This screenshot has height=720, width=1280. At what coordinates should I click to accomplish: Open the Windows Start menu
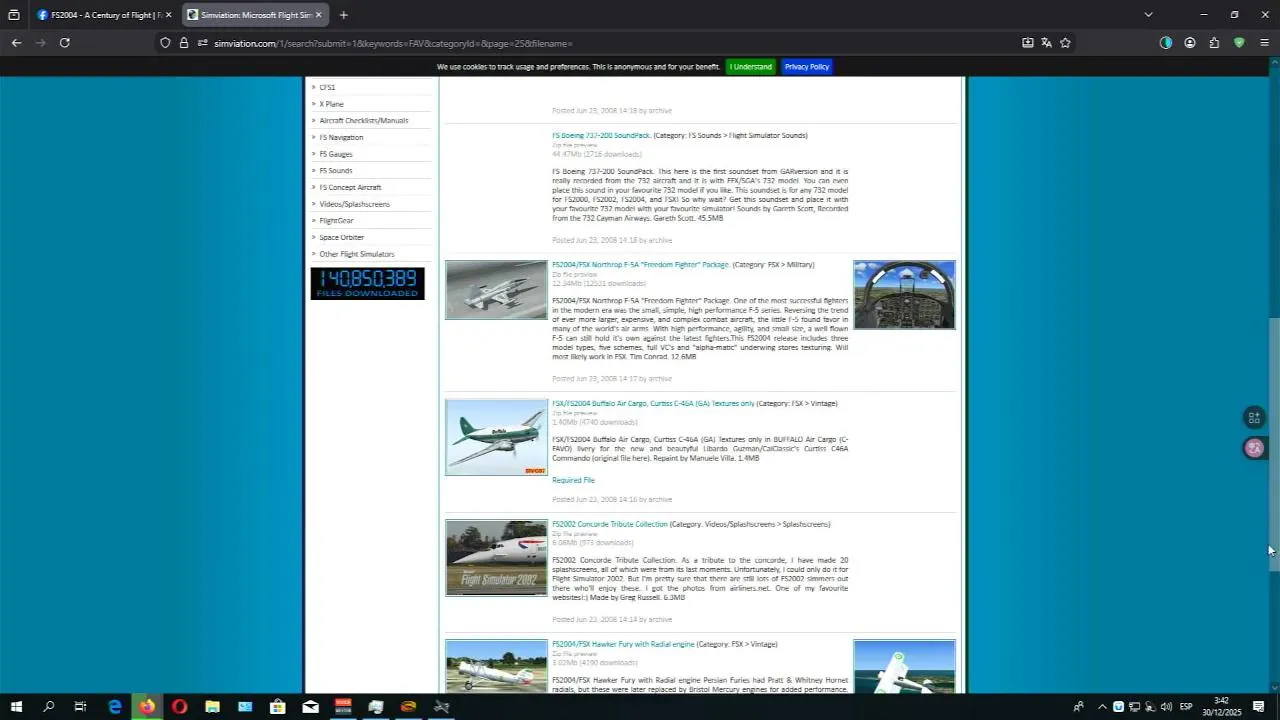[16, 707]
